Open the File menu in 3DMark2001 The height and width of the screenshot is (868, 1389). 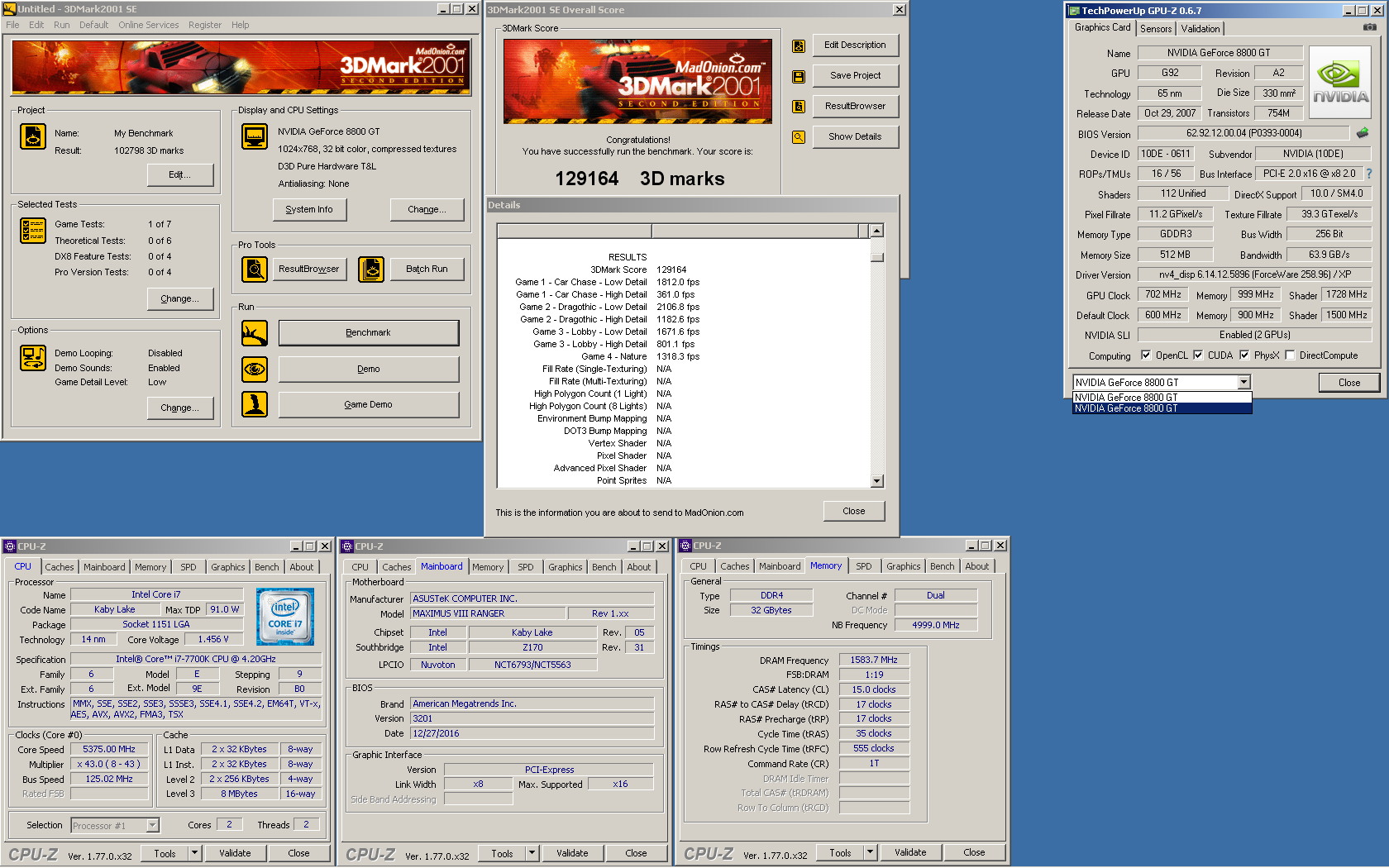click(x=12, y=25)
